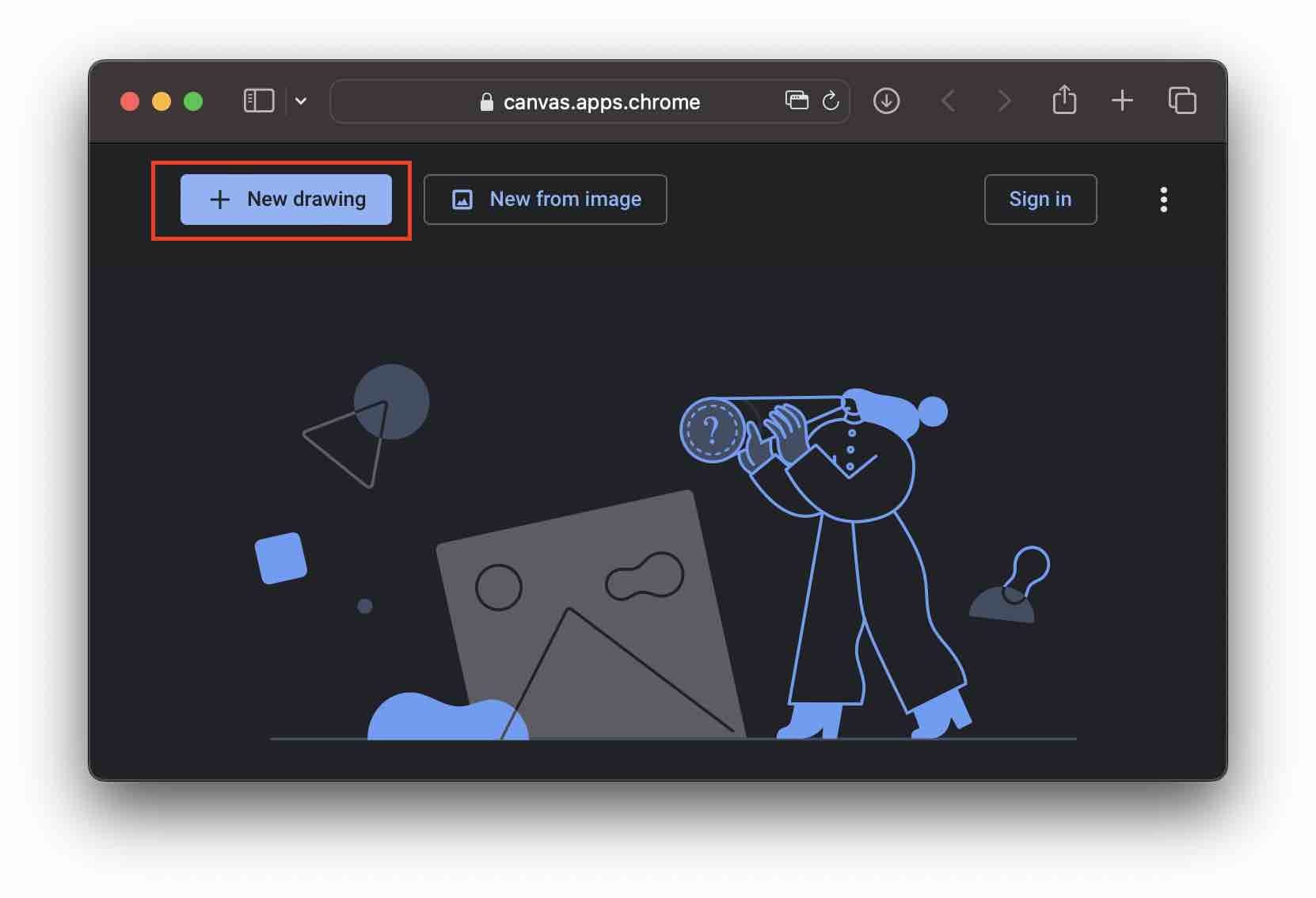Click the padlock icon in address bar
Screen dimensions: 1316x898
click(x=486, y=101)
